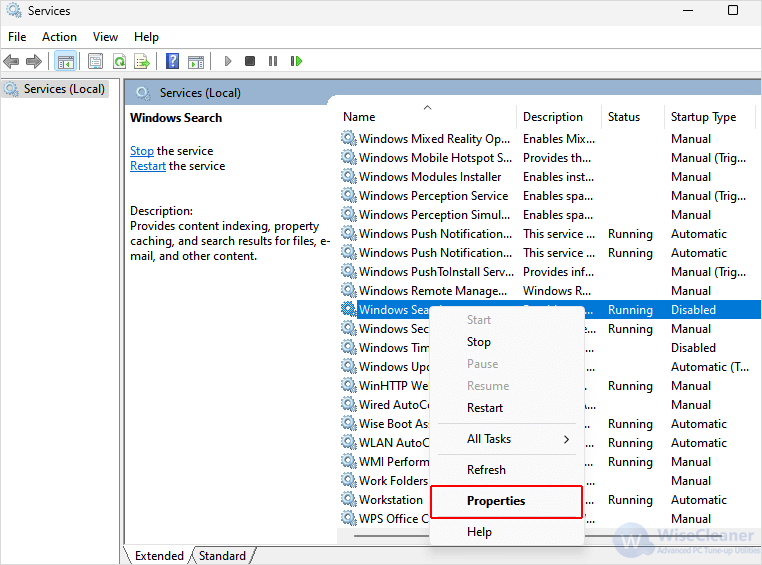
Task: Click the Restart Service toolbar icon
Action: 296,61
